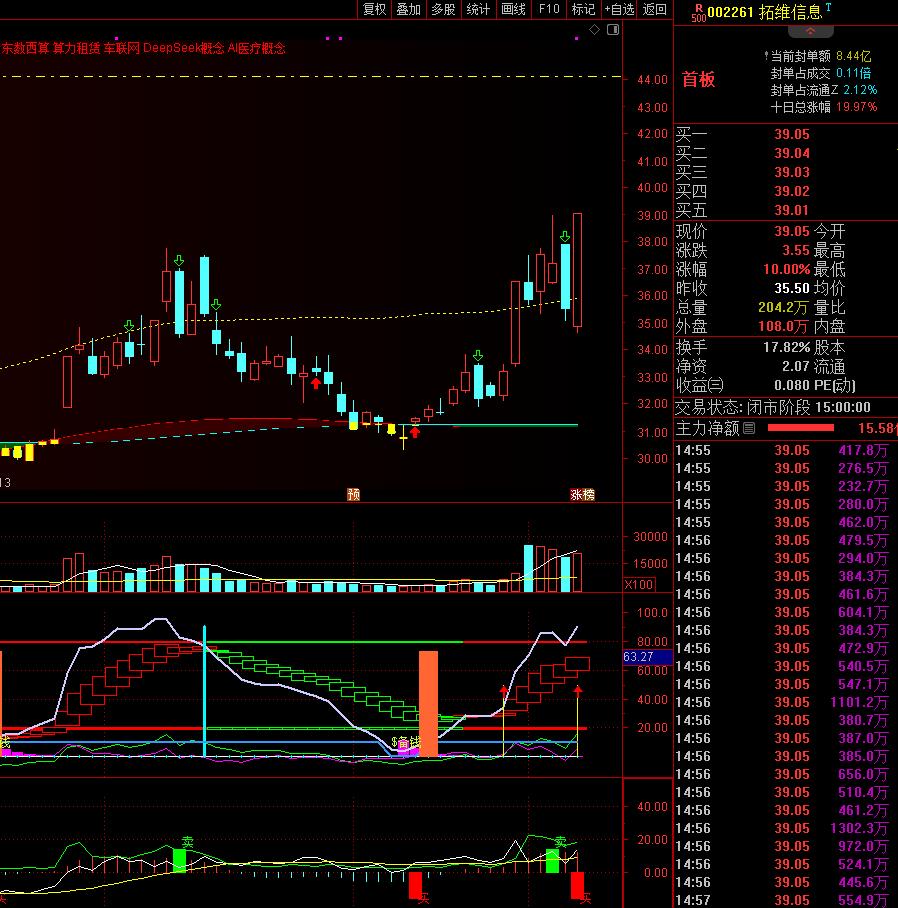
Task: Toggle the side panel layout icon
Action: pyautogui.click(x=613, y=30)
